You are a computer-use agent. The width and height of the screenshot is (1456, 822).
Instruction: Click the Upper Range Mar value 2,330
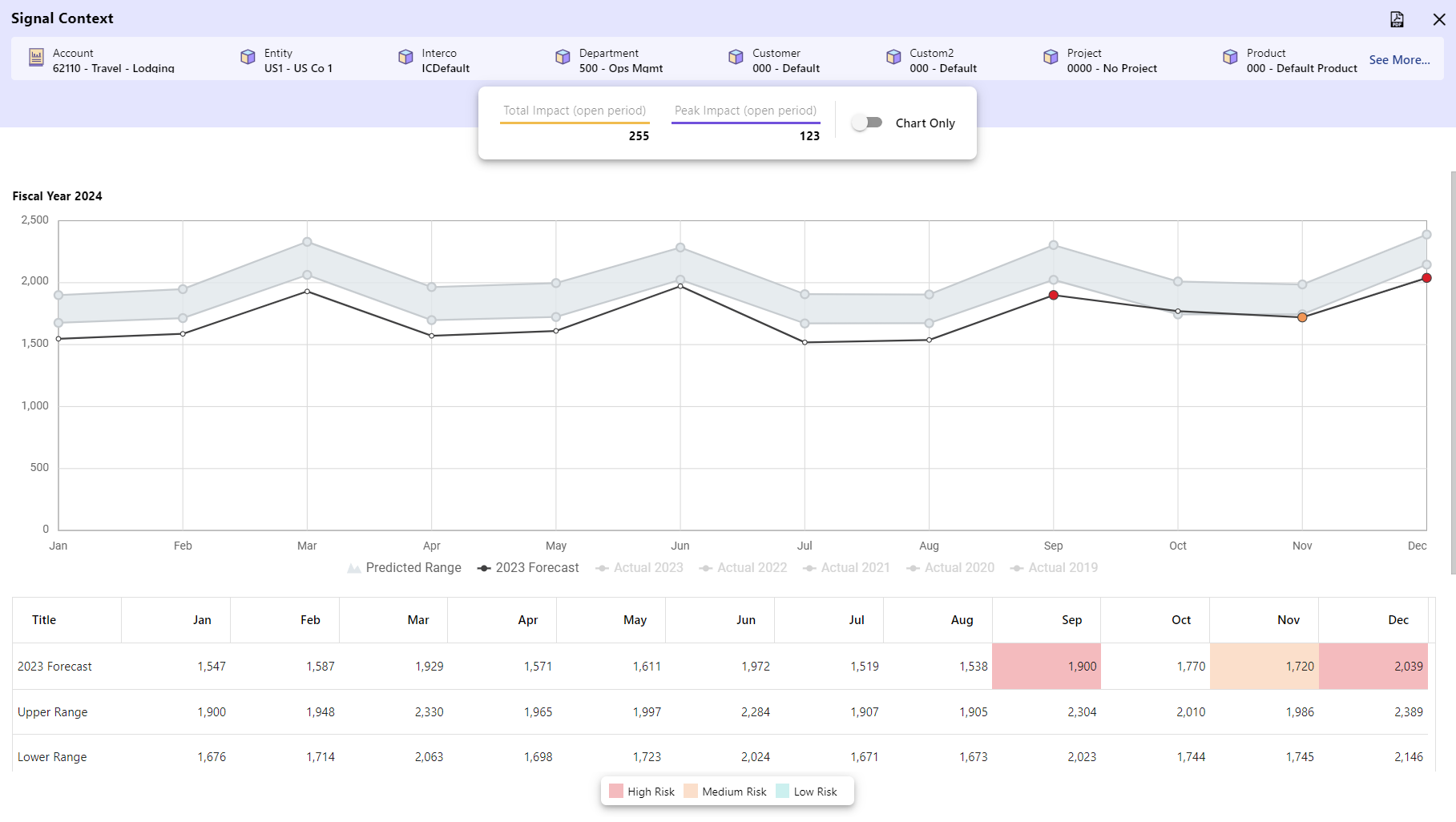click(x=429, y=712)
